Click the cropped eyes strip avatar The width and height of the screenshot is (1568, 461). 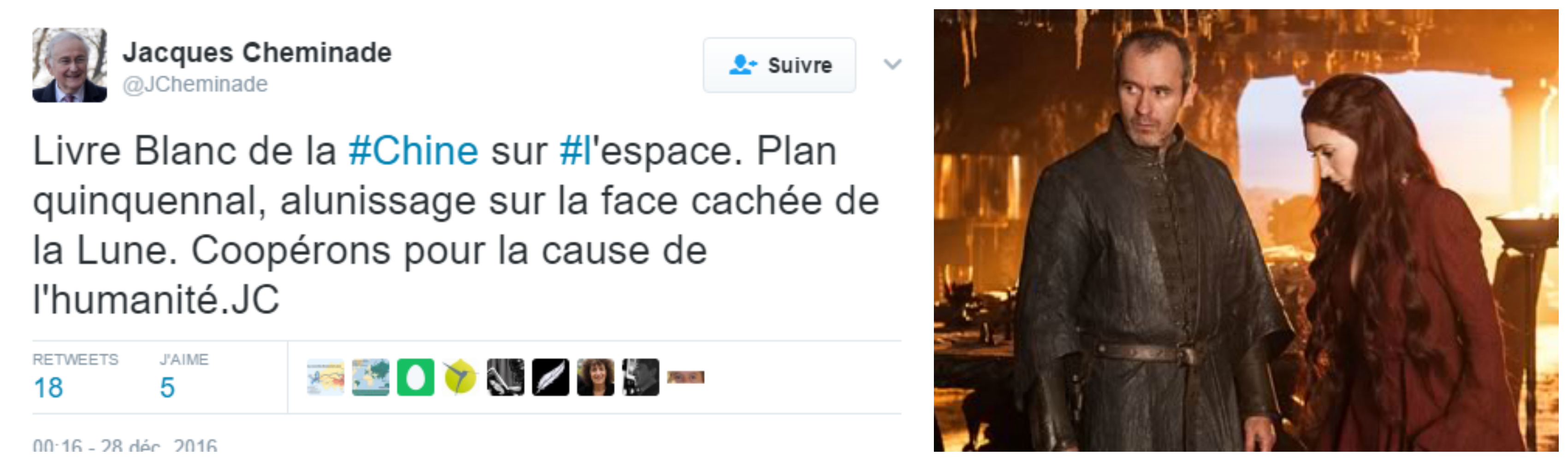(685, 378)
